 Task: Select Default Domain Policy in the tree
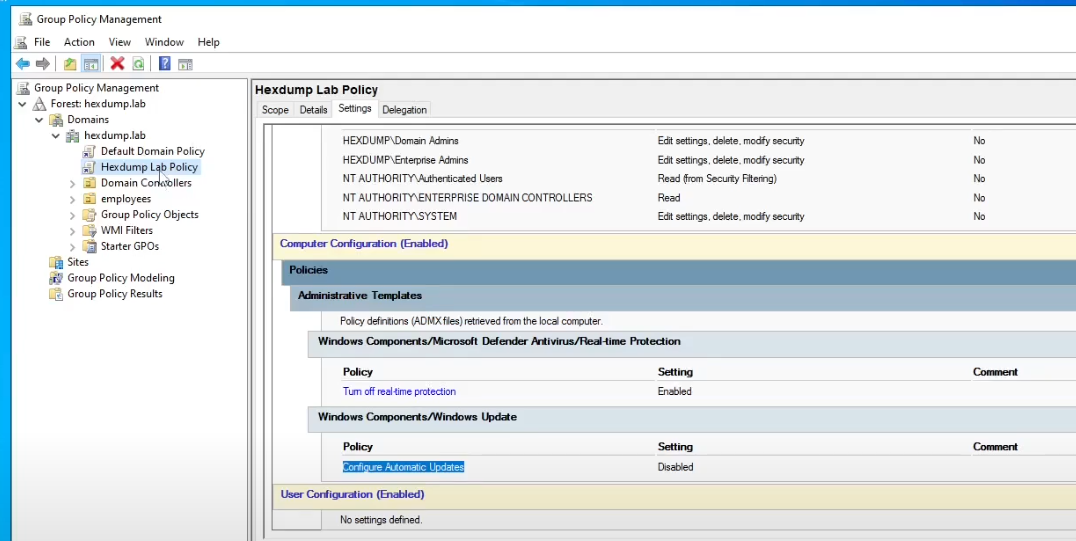152,151
